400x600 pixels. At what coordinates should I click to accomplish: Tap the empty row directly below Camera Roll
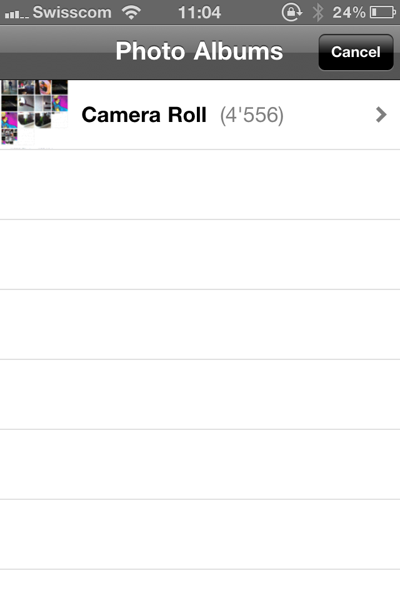(x=200, y=185)
